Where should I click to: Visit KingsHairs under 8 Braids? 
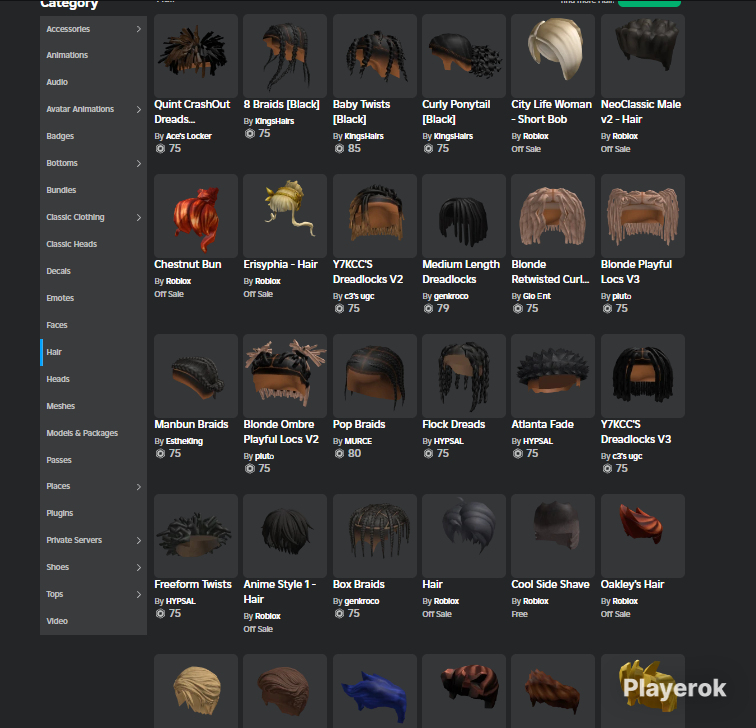point(274,121)
